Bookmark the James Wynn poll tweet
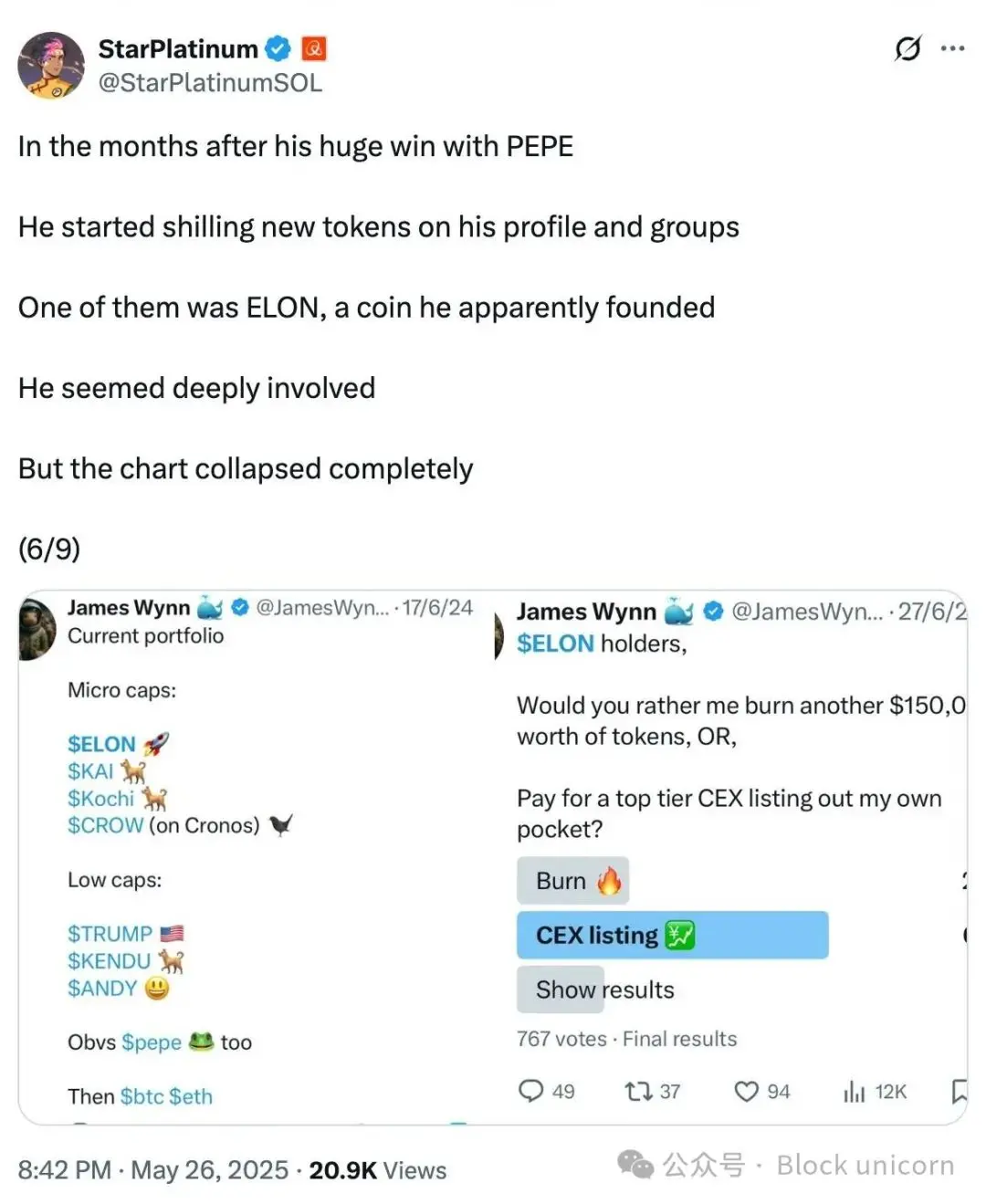Screen dimensions: 986x1204 click(959, 1091)
